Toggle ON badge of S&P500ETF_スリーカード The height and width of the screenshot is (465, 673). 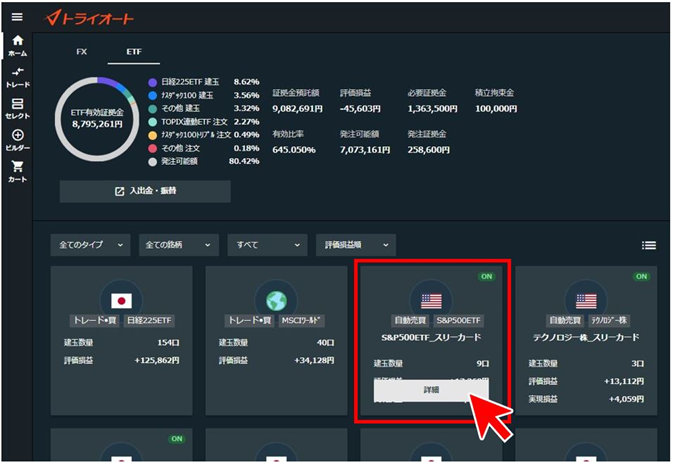point(486,277)
